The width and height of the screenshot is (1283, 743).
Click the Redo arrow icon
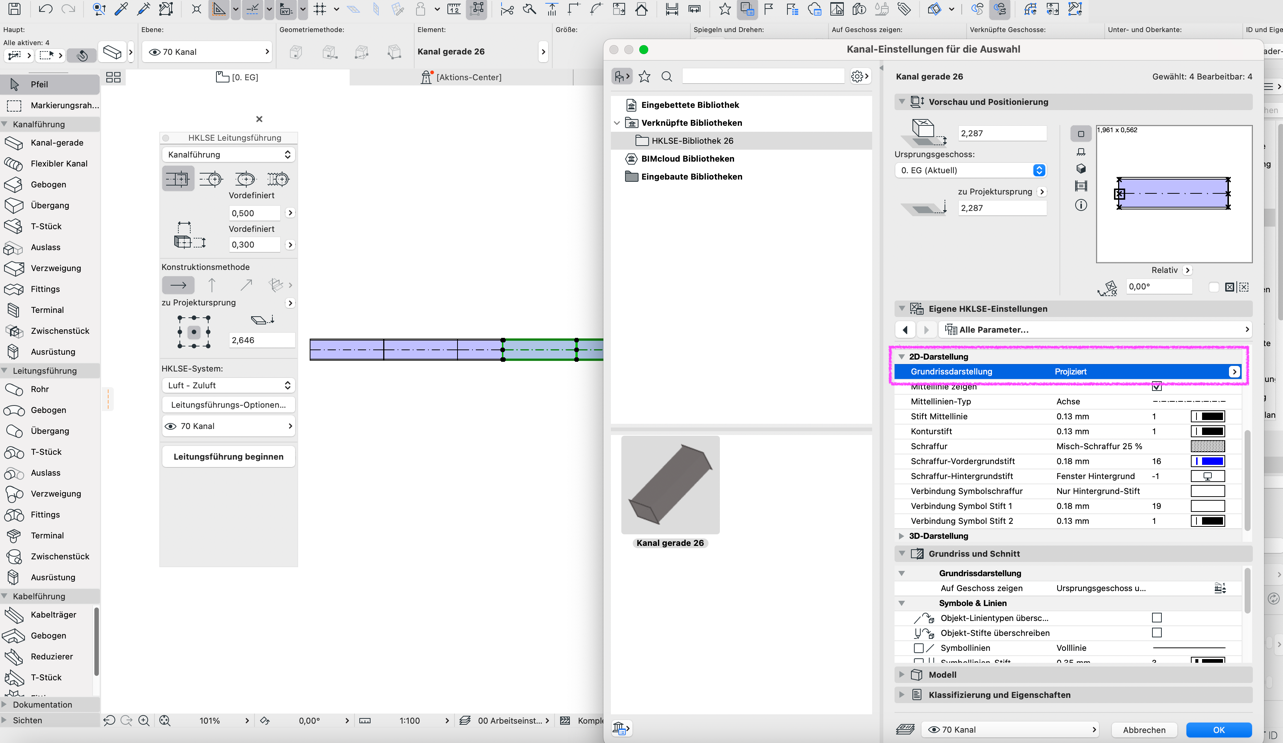point(68,9)
